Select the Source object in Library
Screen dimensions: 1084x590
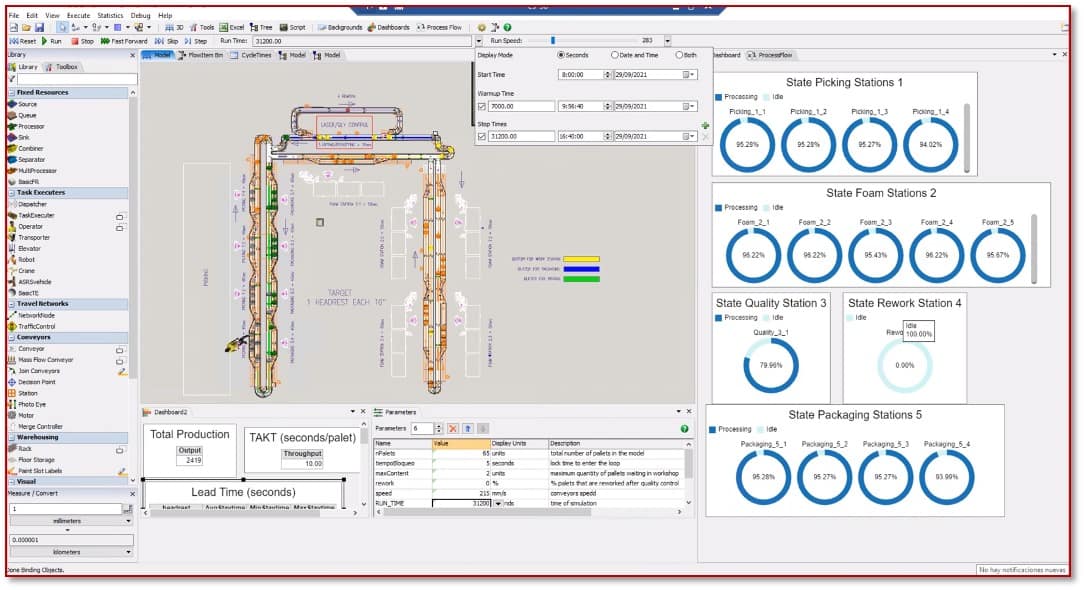(x=23, y=104)
